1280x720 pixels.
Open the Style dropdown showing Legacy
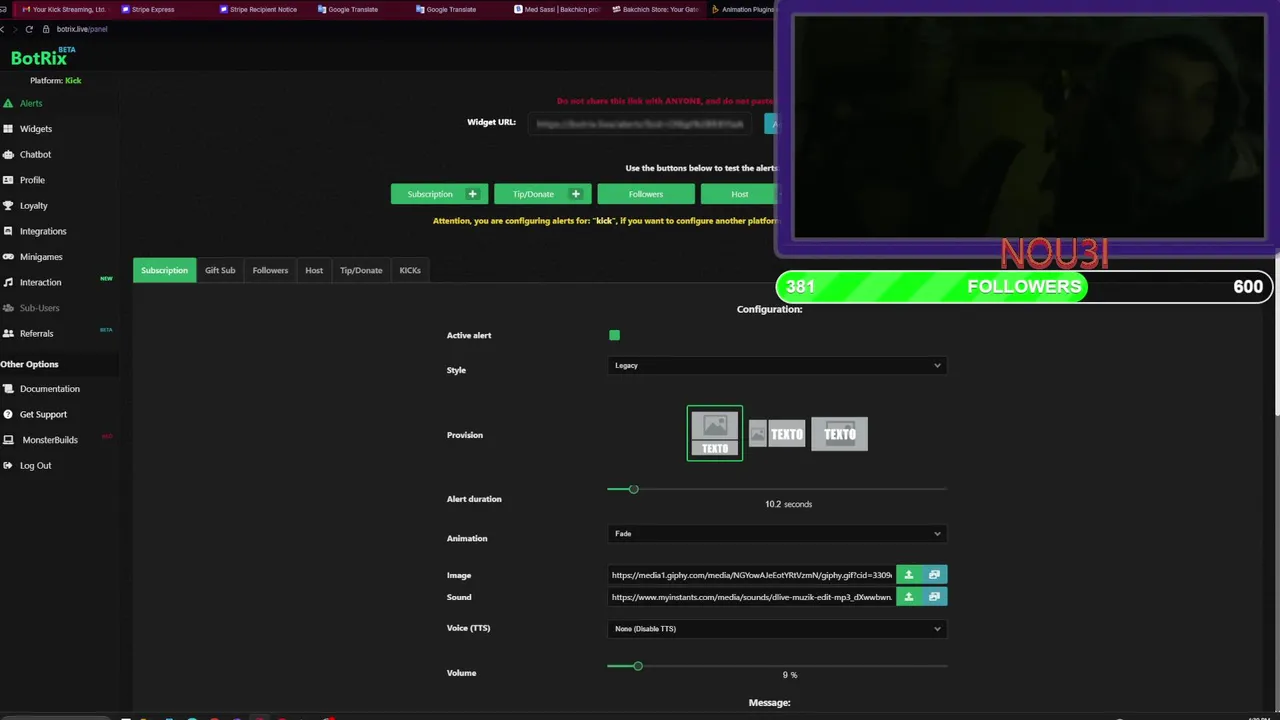click(777, 365)
